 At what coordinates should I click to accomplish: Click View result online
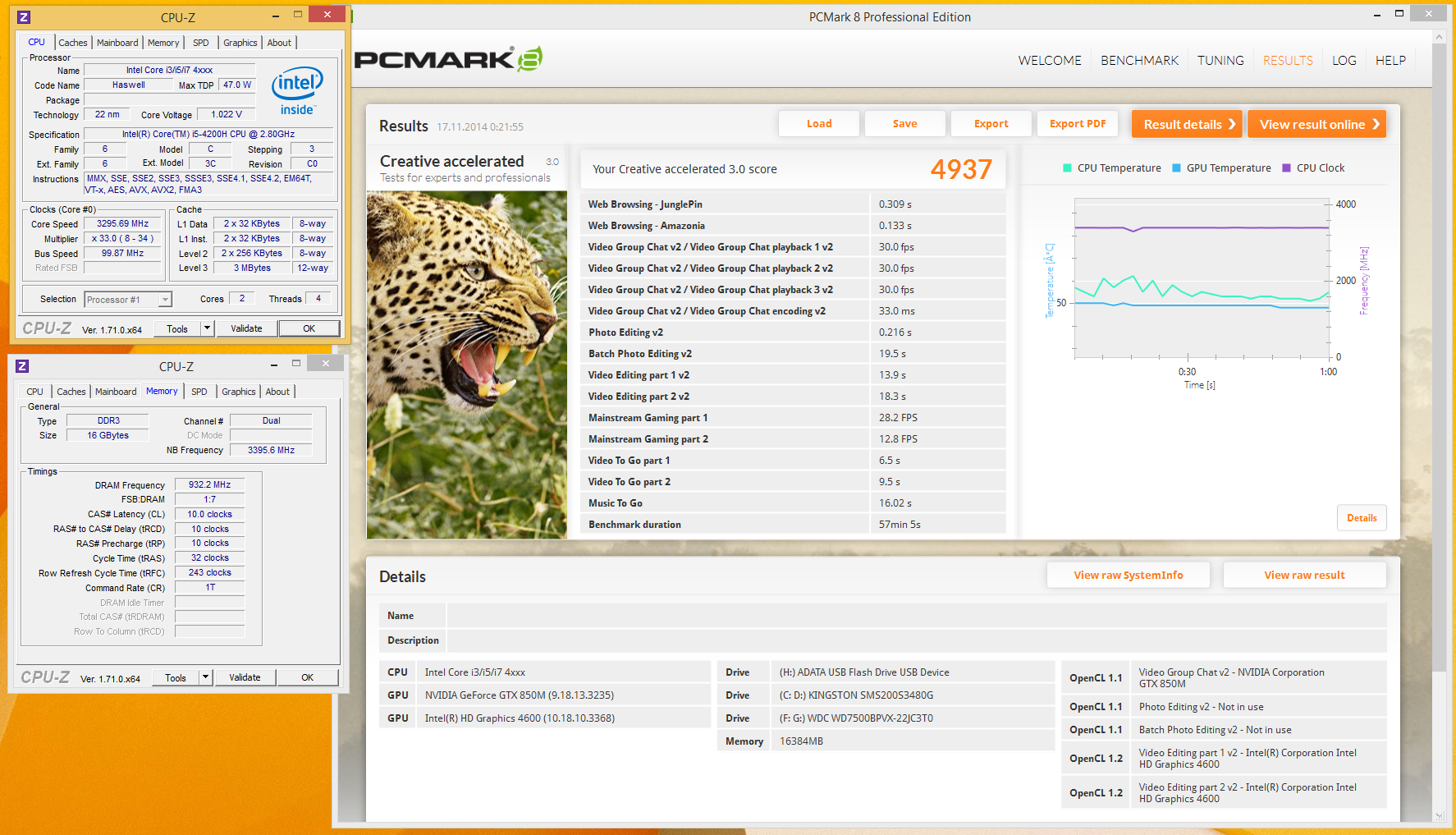point(1316,124)
